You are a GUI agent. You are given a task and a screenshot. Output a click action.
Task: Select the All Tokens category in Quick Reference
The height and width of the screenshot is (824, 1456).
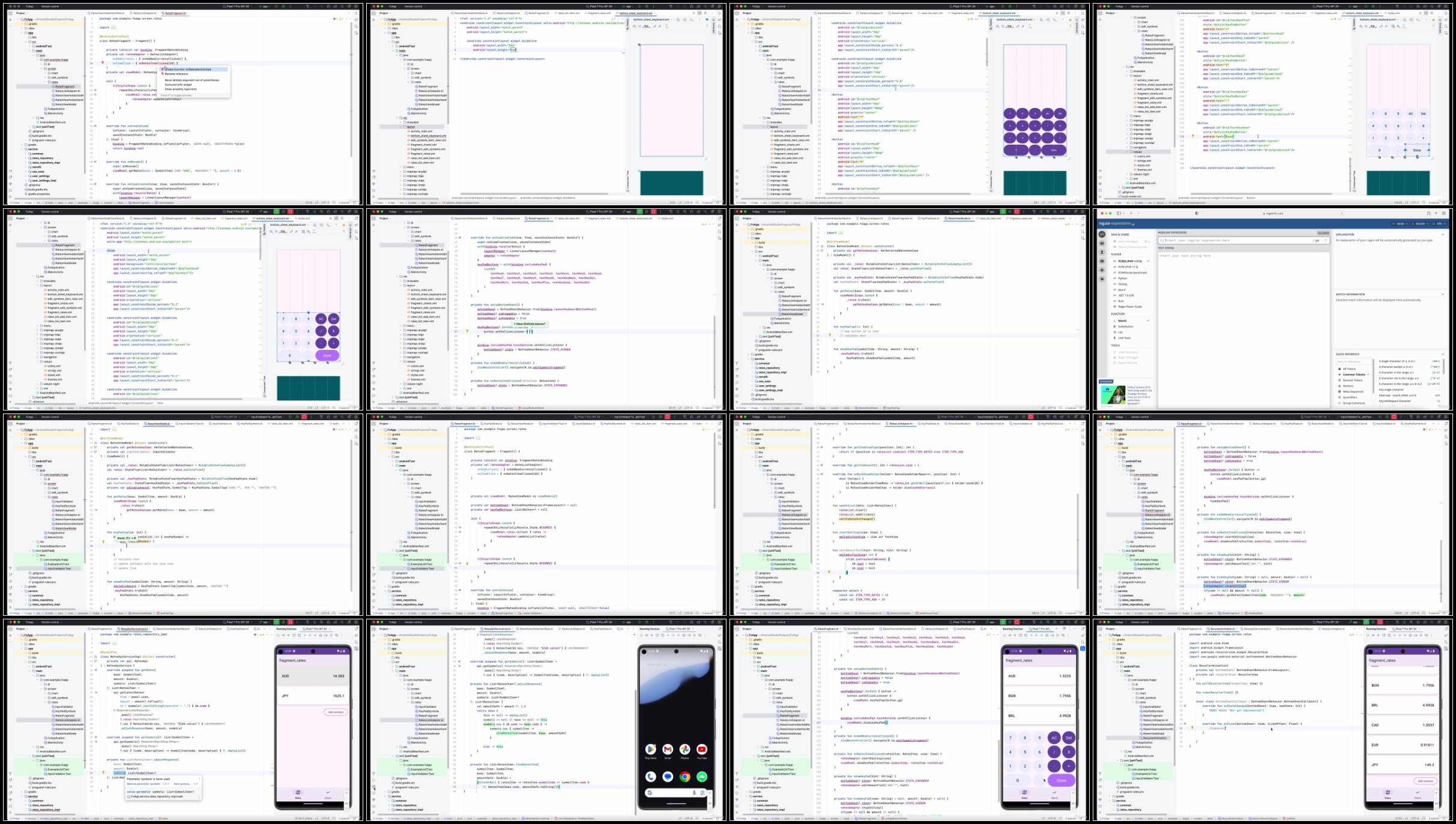click(x=1347, y=369)
